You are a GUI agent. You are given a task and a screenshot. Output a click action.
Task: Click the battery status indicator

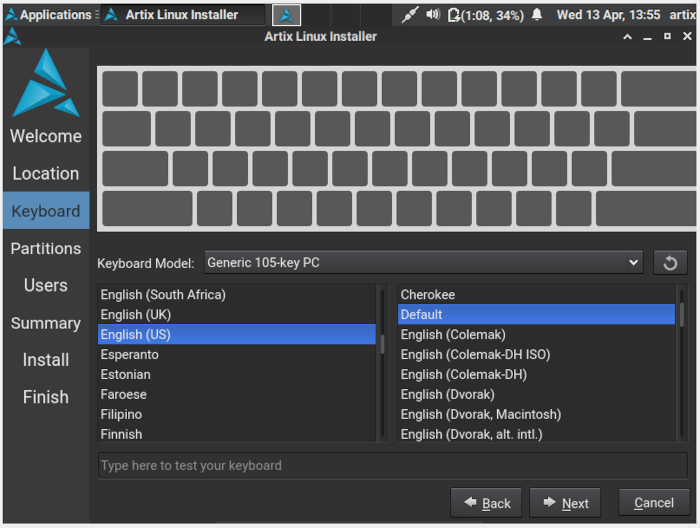(486, 15)
